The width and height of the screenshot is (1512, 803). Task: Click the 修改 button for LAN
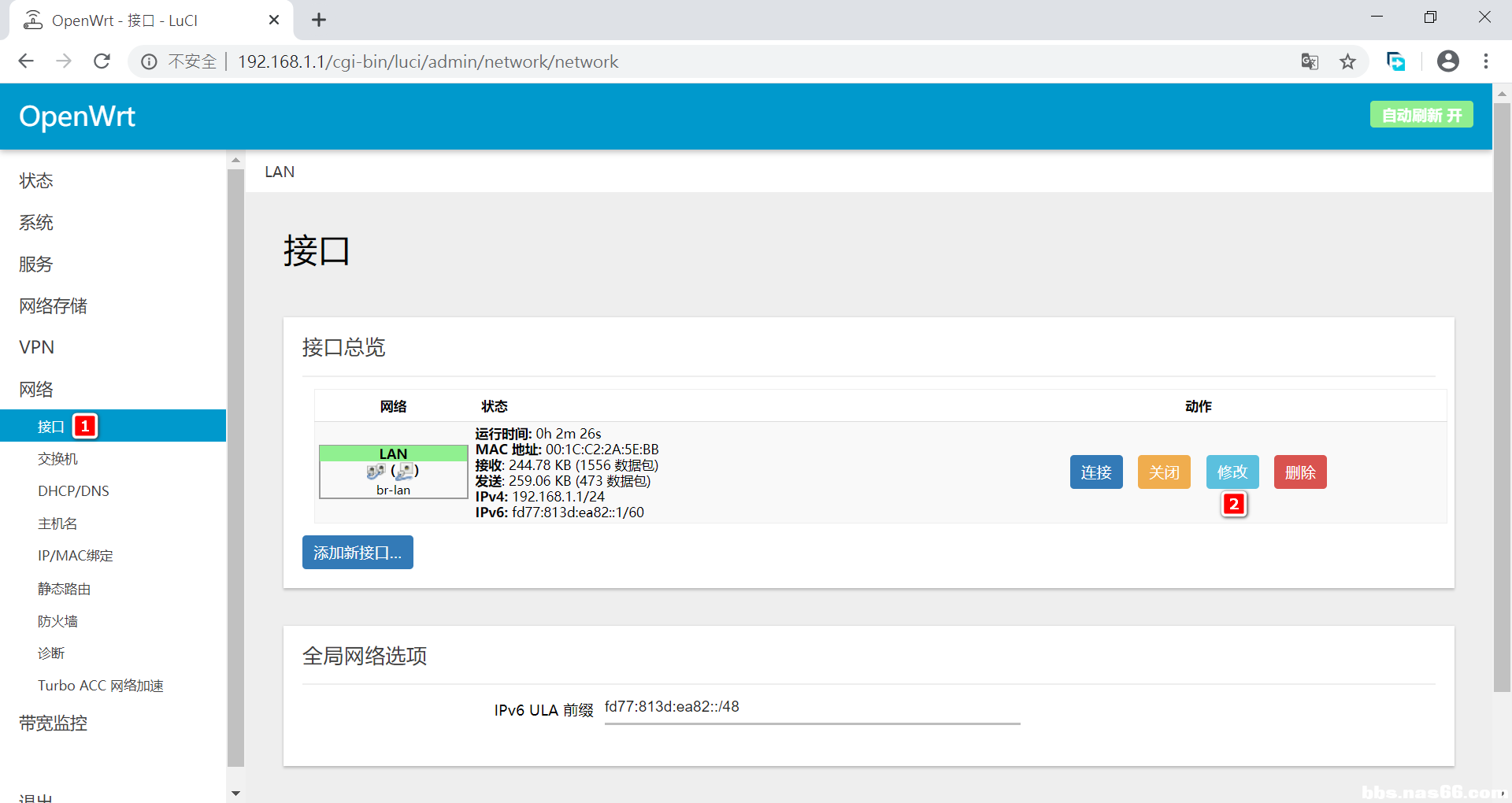point(1232,472)
